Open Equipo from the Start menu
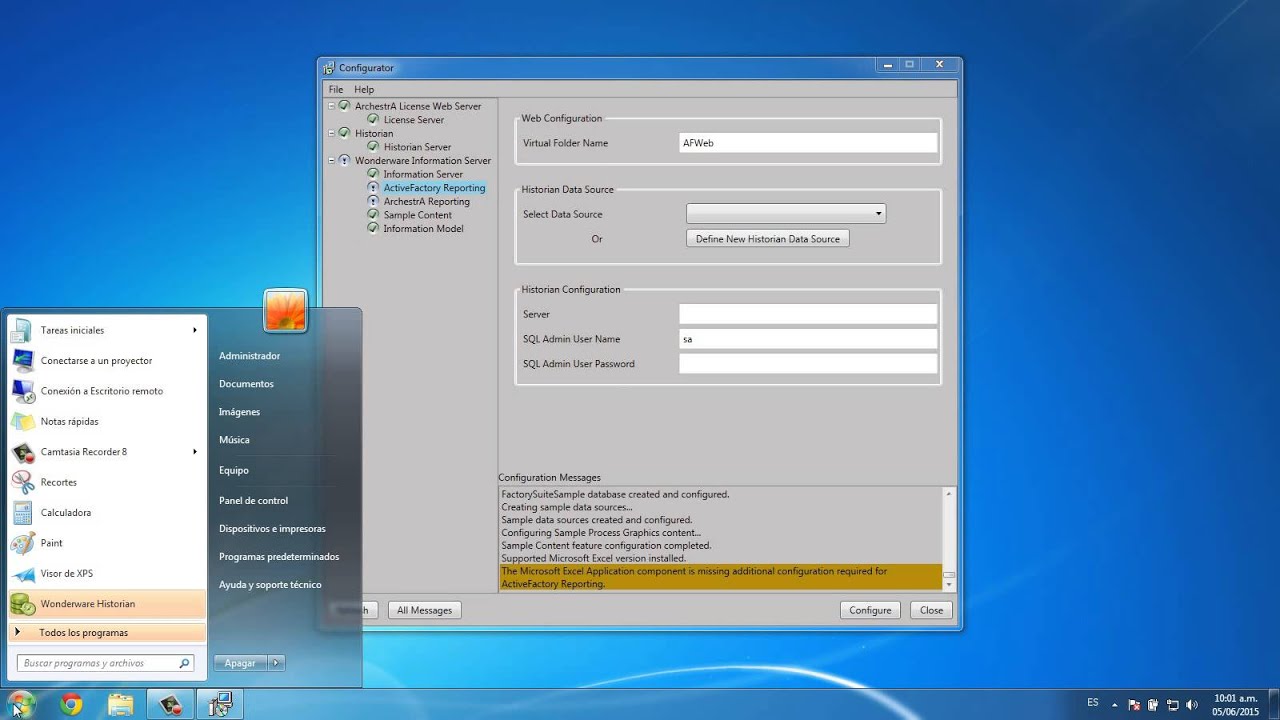This screenshot has width=1280, height=720. point(234,470)
